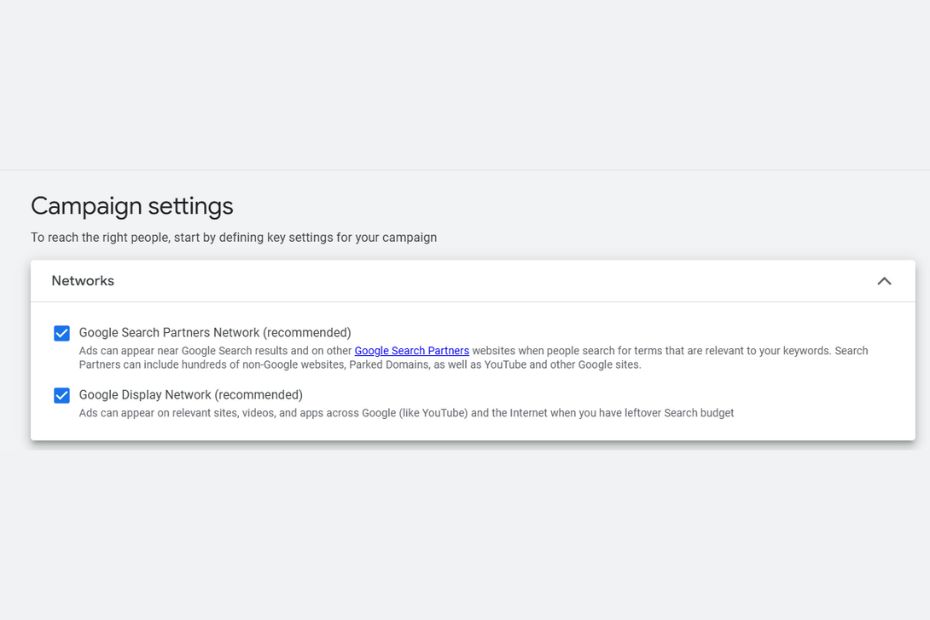Click the blank Networks header bar area
930x620 pixels.
(480, 281)
